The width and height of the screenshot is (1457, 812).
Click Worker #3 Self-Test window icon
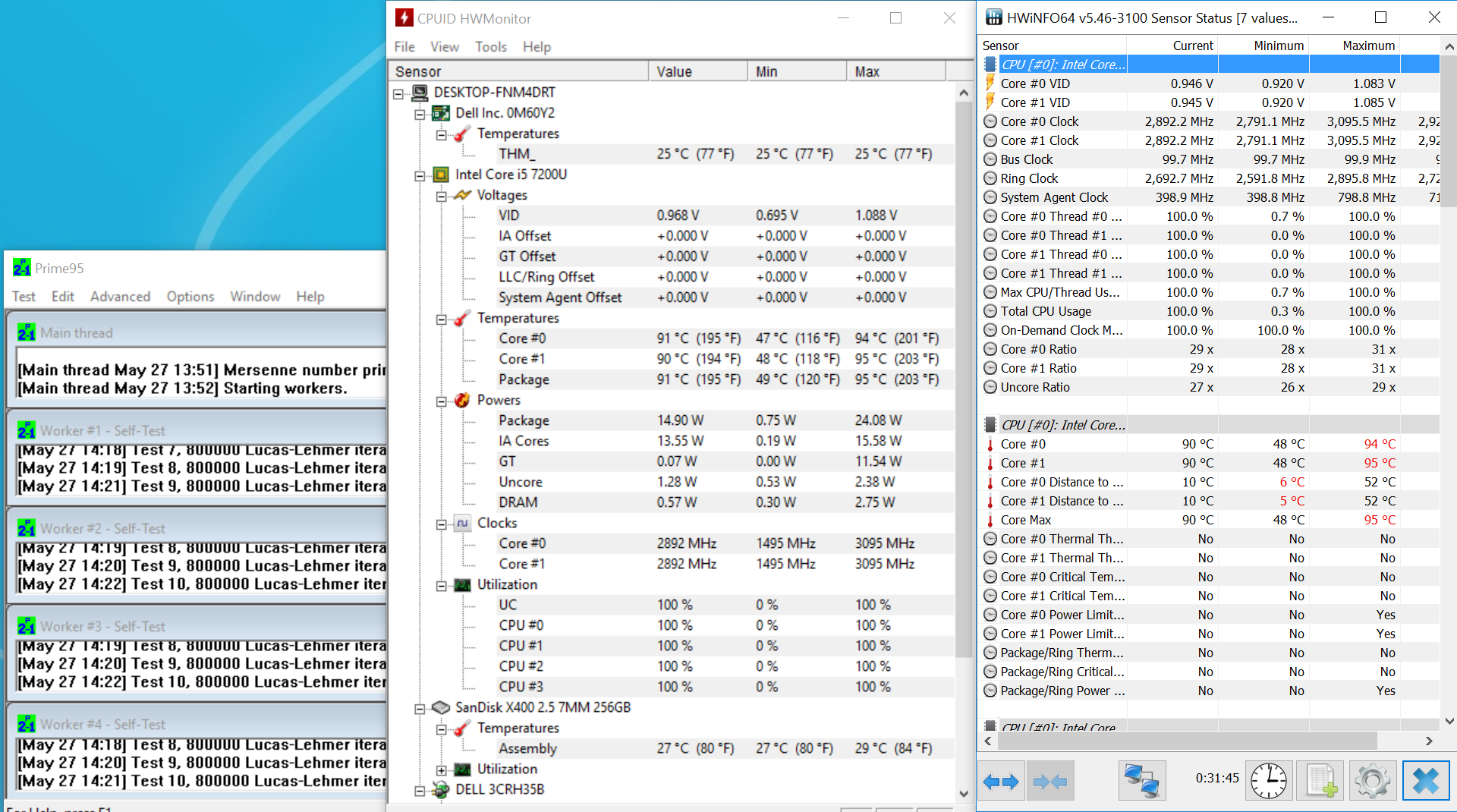click(27, 626)
